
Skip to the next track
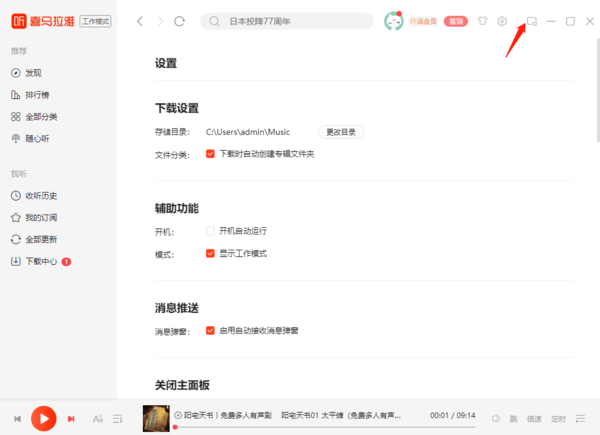coord(71,418)
